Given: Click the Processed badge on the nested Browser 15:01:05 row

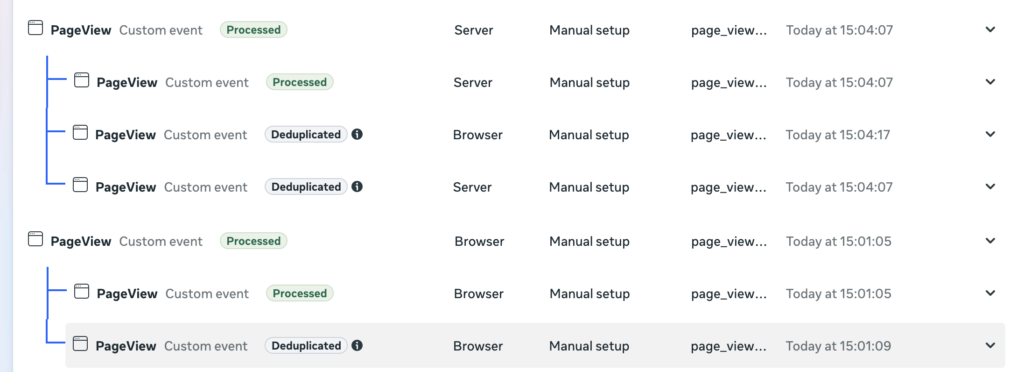Looking at the screenshot, I should click(300, 294).
